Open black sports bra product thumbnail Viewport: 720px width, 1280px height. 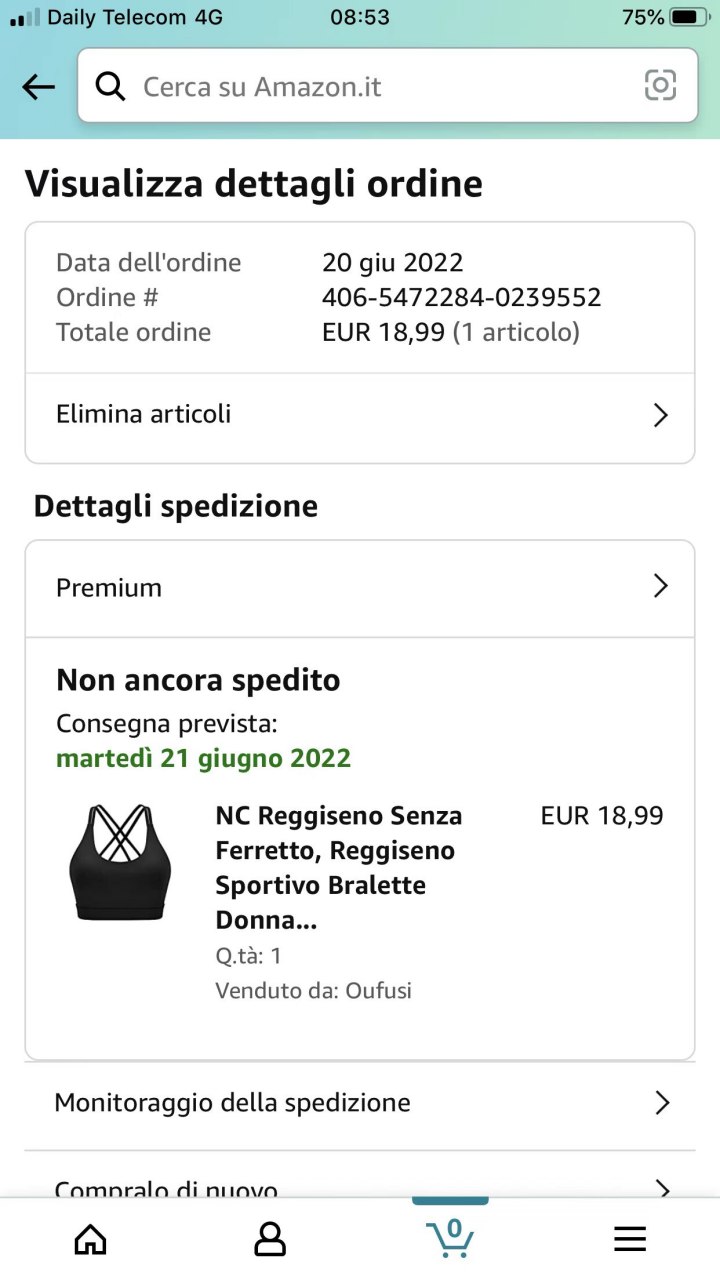(120, 862)
